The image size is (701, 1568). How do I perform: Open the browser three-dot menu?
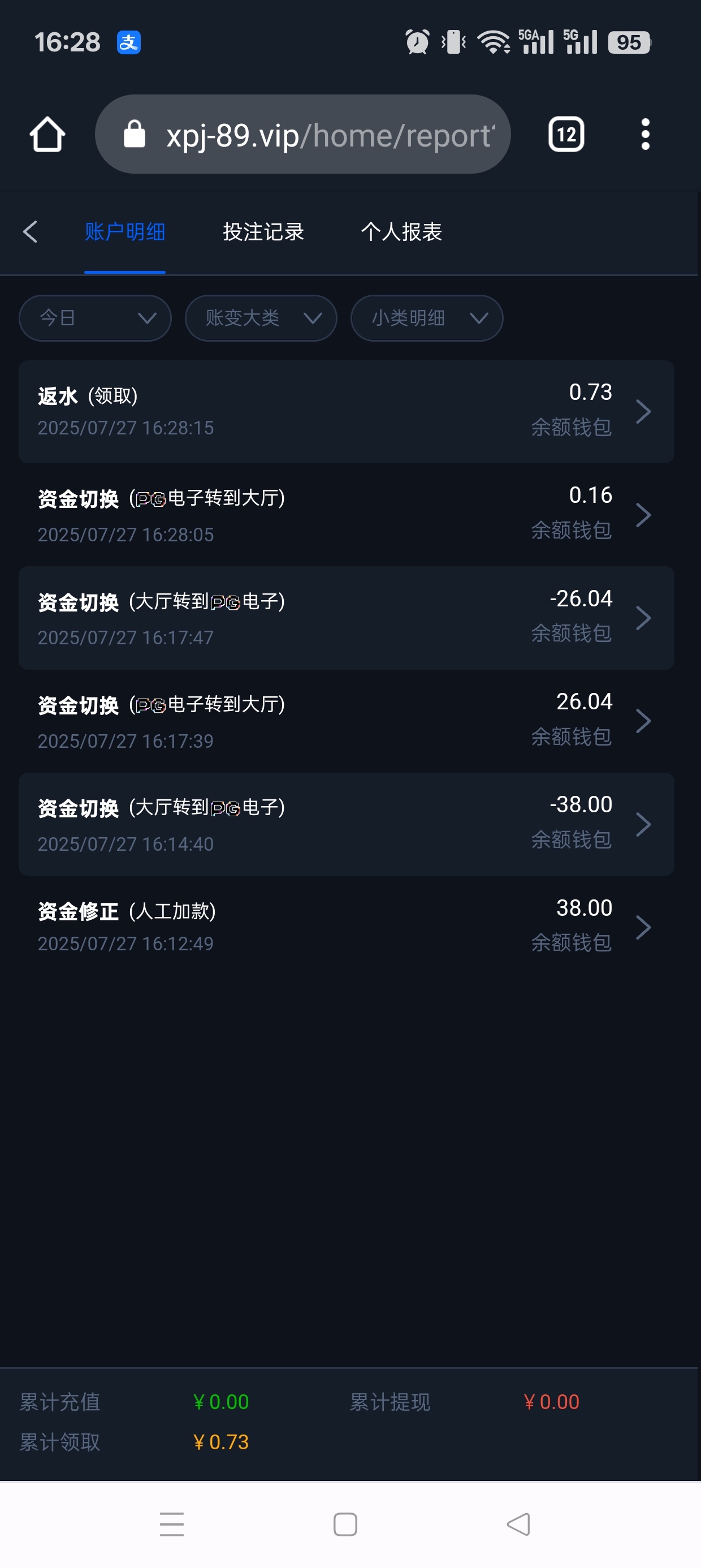click(x=645, y=134)
